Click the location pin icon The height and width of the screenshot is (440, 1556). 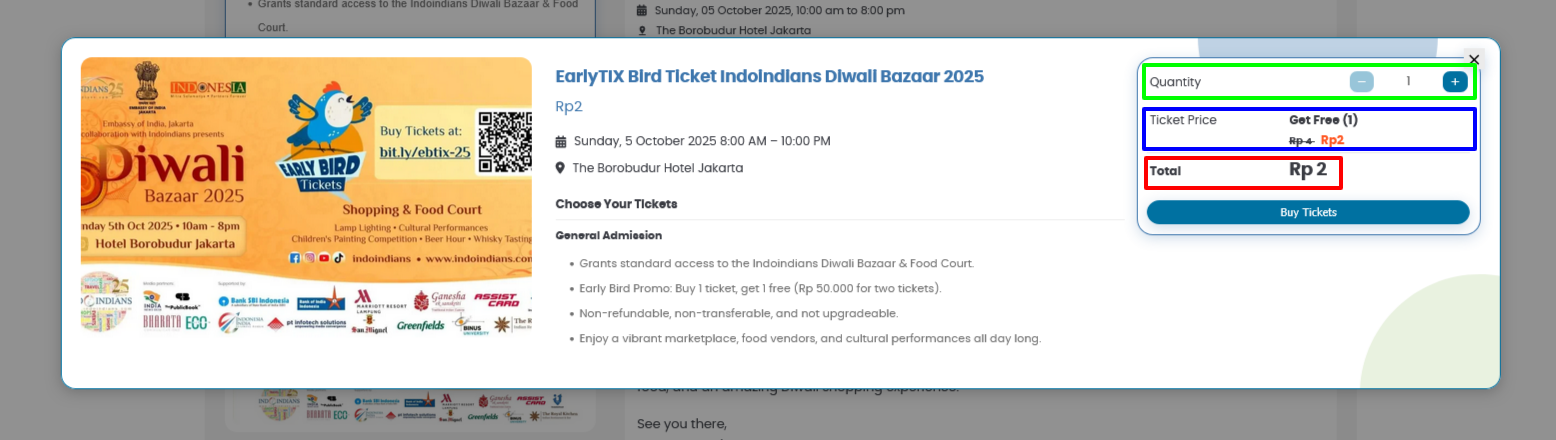560,168
